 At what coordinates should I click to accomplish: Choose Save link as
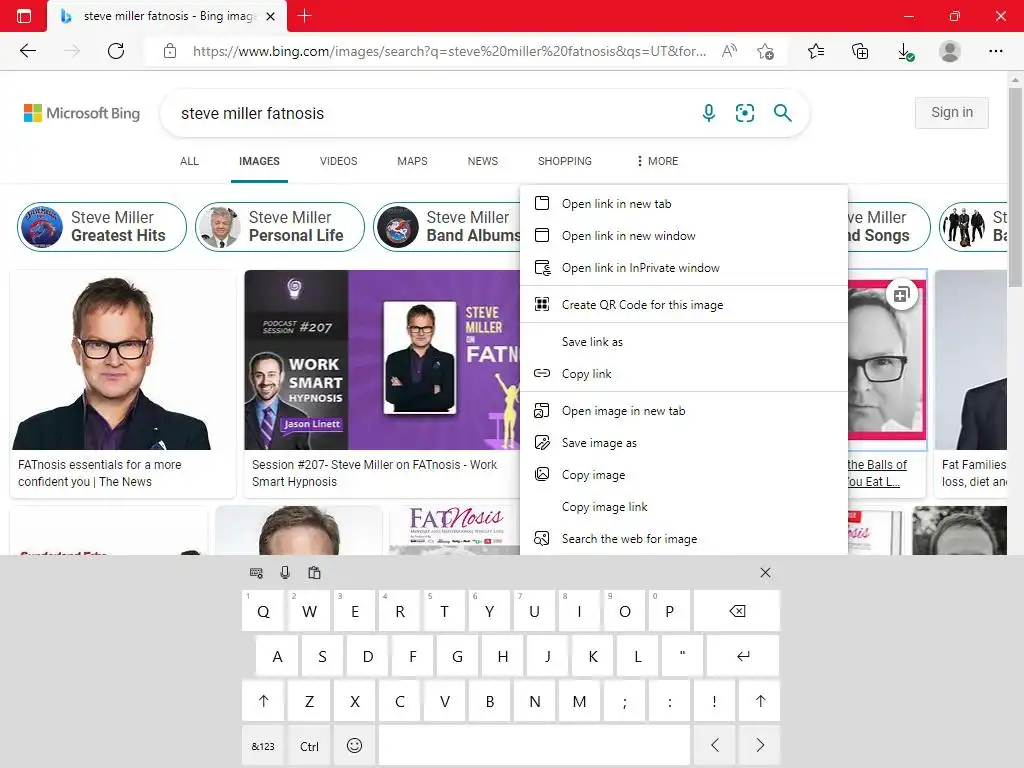684,342
